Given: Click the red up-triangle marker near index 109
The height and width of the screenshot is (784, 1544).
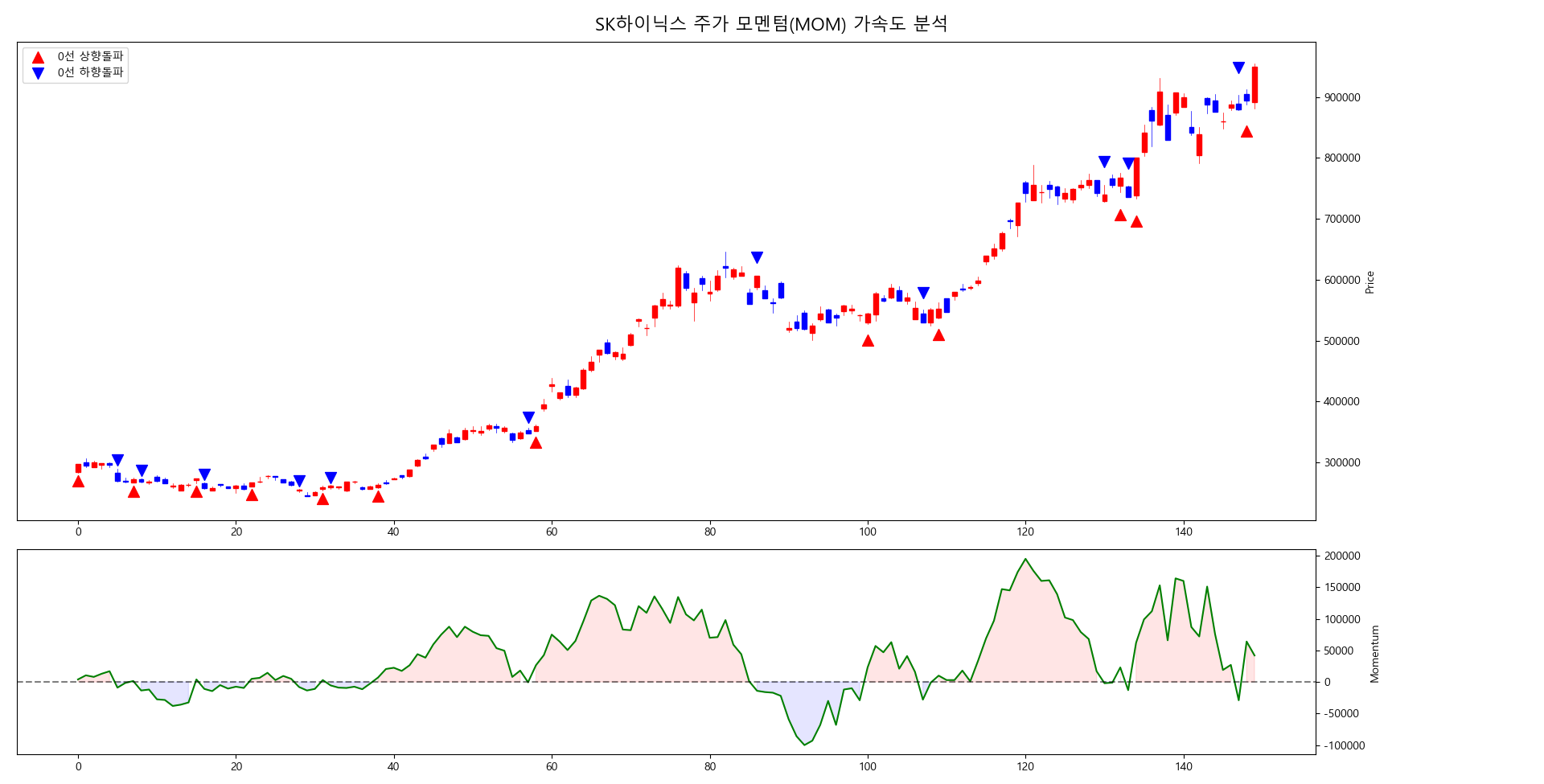Looking at the screenshot, I should pyautogui.click(x=938, y=335).
